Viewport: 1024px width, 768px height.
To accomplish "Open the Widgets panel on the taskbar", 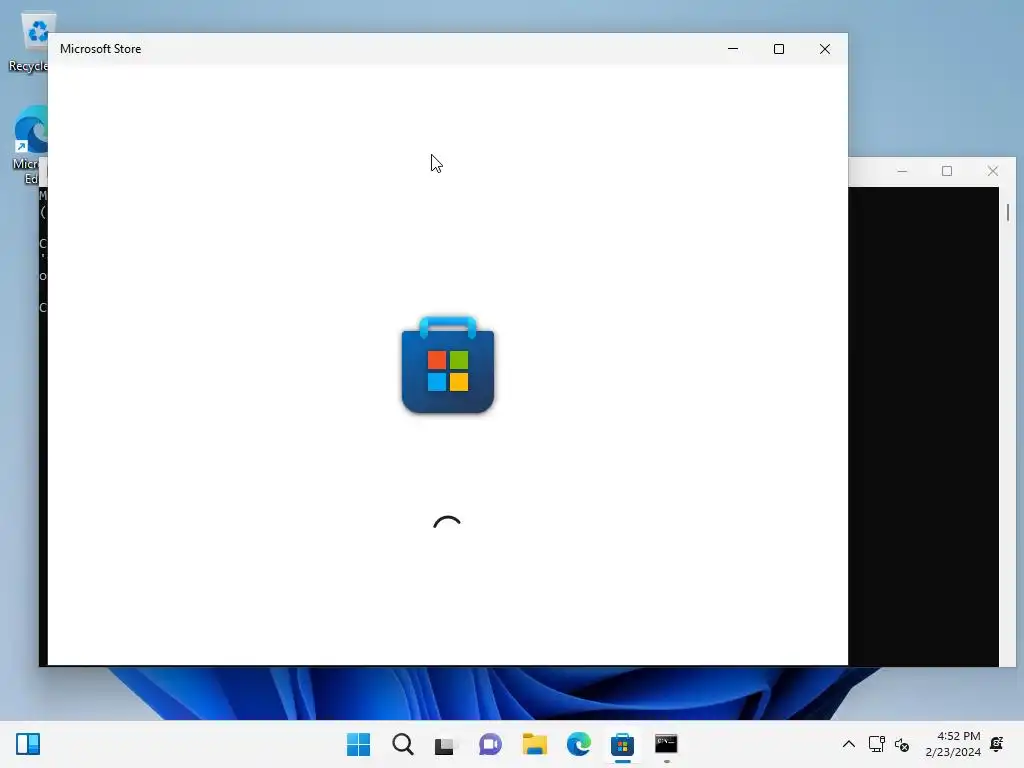I will pos(28,744).
